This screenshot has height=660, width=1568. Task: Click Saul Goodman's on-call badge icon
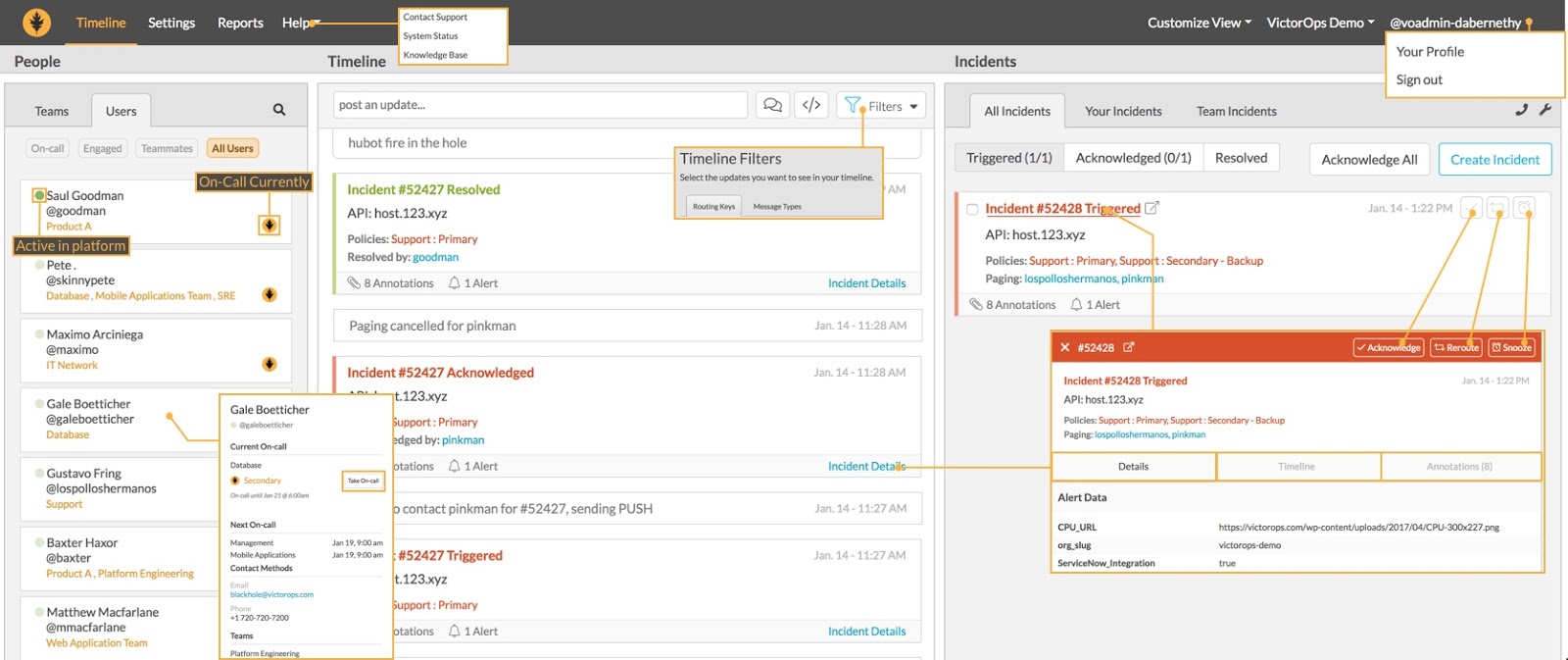[269, 226]
